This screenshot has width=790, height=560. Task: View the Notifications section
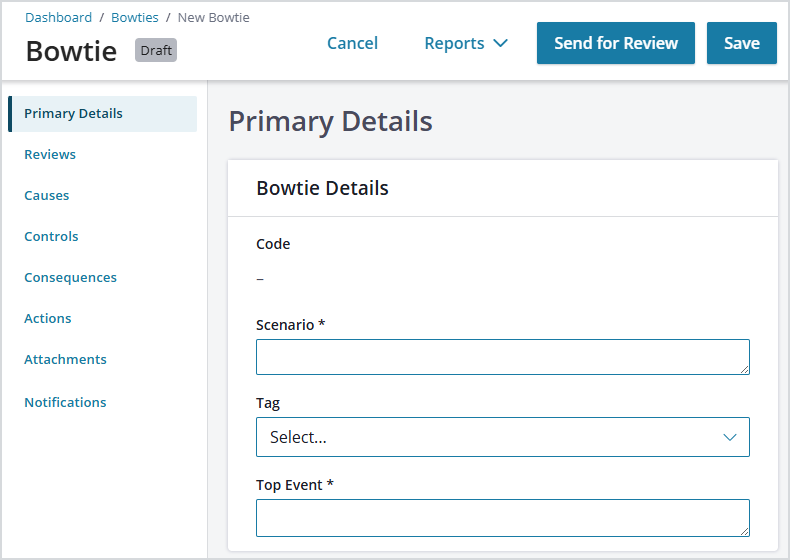[65, 402]
